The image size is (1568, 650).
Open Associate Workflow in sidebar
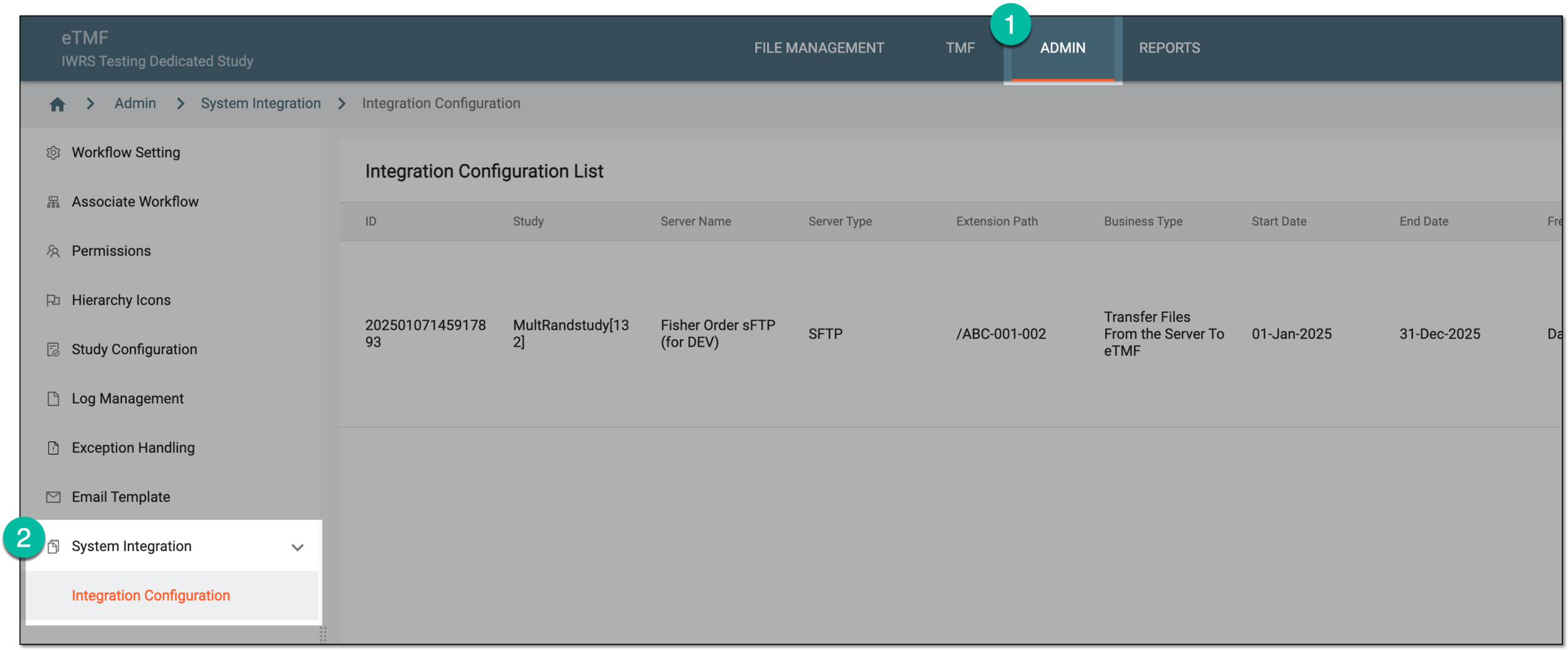(135, 202)
